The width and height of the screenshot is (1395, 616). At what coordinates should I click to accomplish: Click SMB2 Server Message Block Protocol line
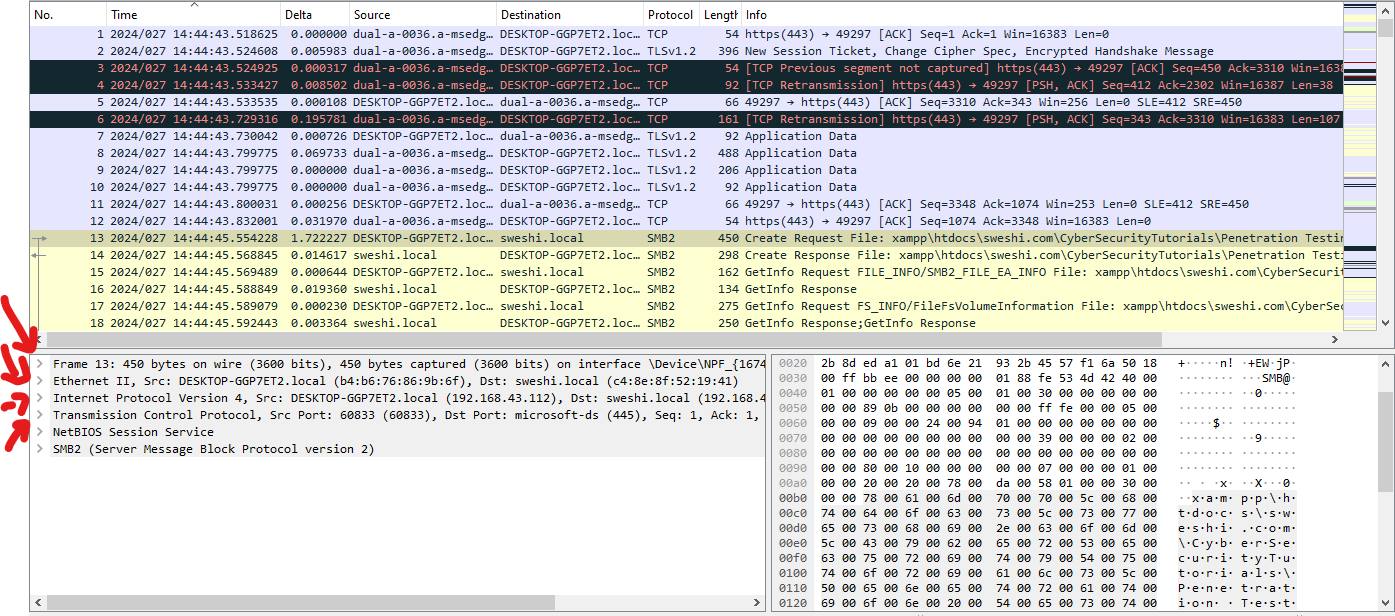(213, 449)
